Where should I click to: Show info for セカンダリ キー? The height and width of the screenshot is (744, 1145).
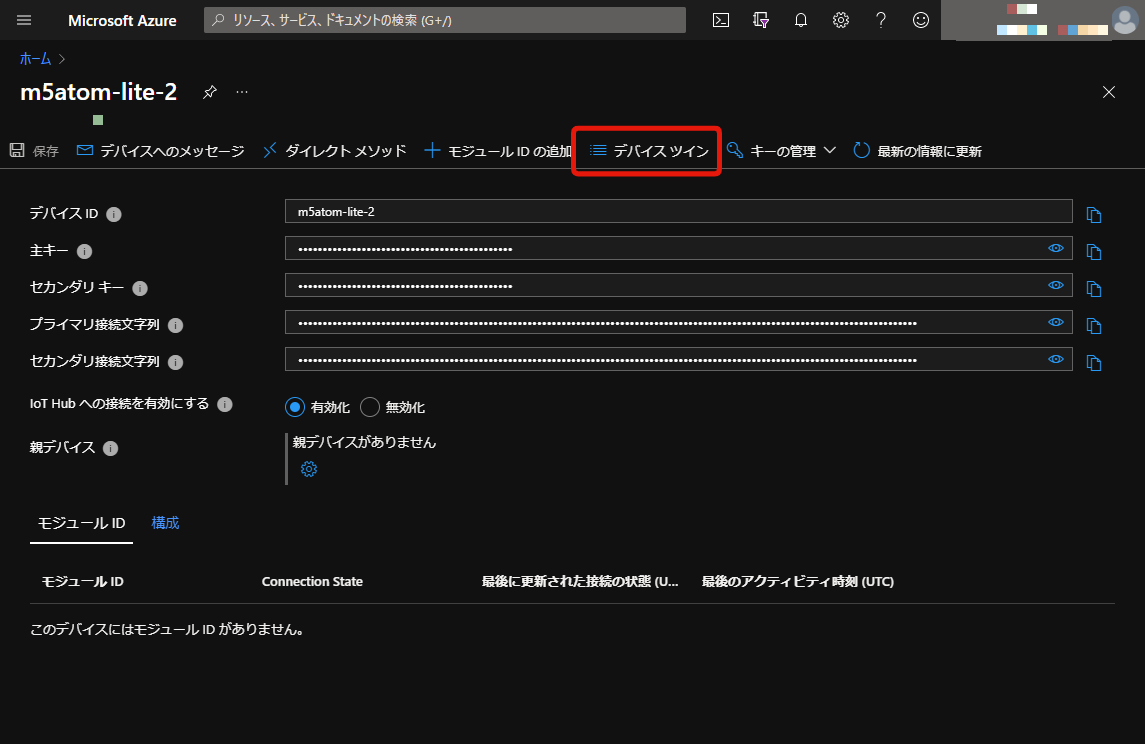140,288
